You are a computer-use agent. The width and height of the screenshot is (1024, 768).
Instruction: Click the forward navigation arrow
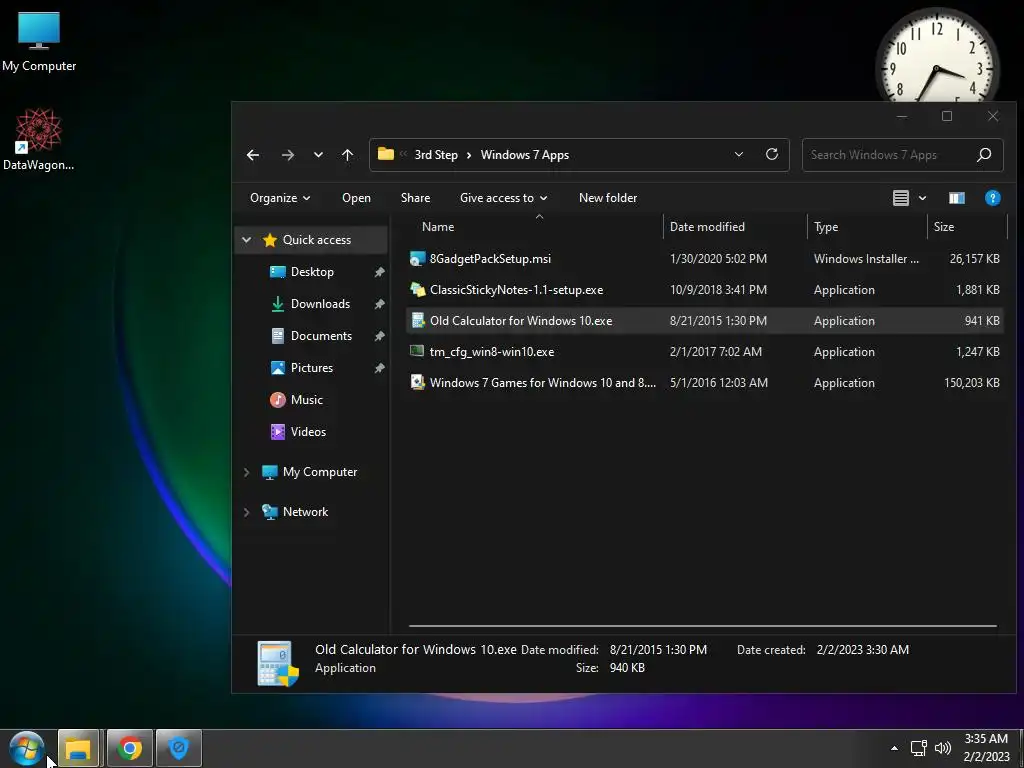(x=287, y=155)
